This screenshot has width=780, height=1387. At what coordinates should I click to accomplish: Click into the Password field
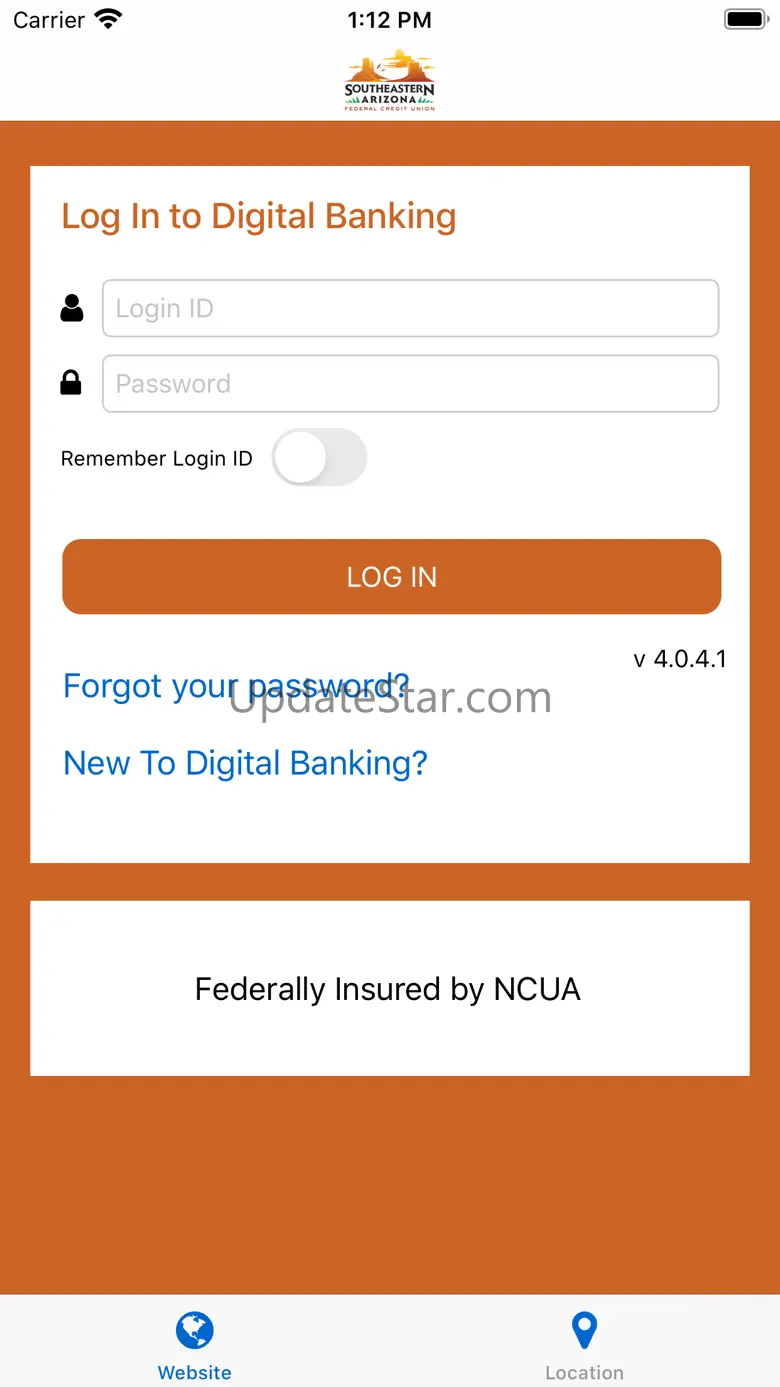410,384
